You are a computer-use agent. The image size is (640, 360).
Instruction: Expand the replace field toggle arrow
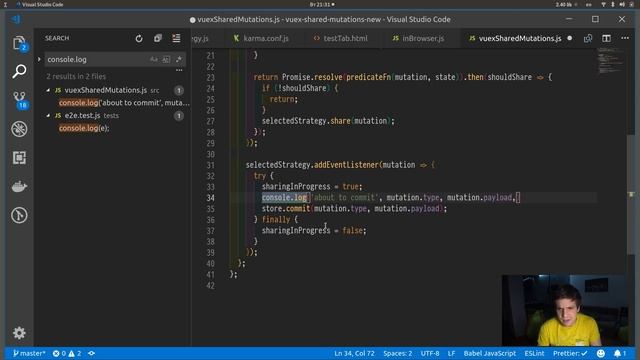[39, 60]
